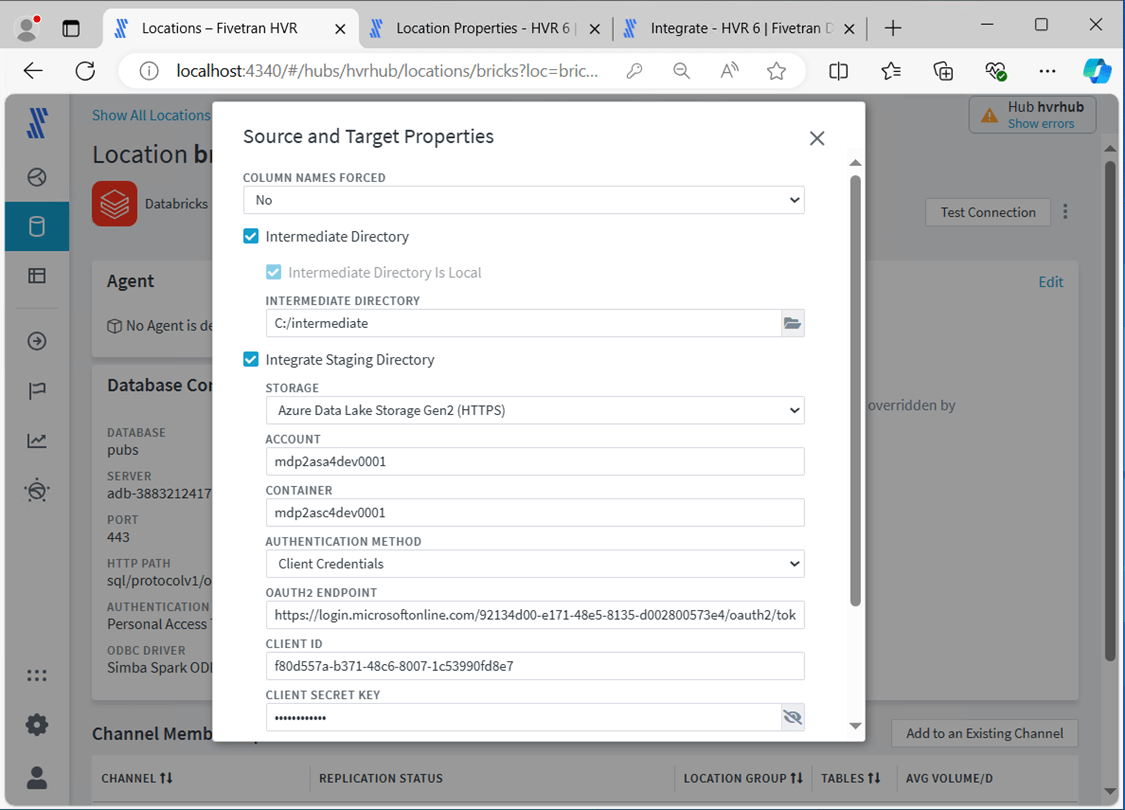The height and width of the screenshot is (810, 1125).
Task: Toggle Integrate Staging Directory checkbox
Action: (x=250, y=359)
